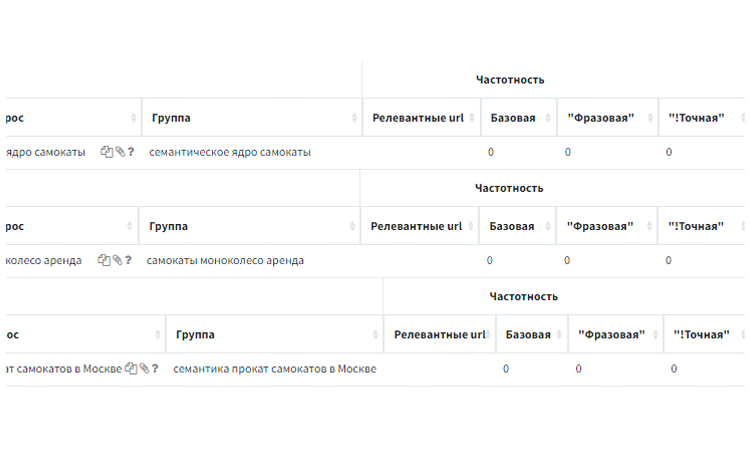Open question mark help for 'ядро самокаты'

click(x=131, y=152)
